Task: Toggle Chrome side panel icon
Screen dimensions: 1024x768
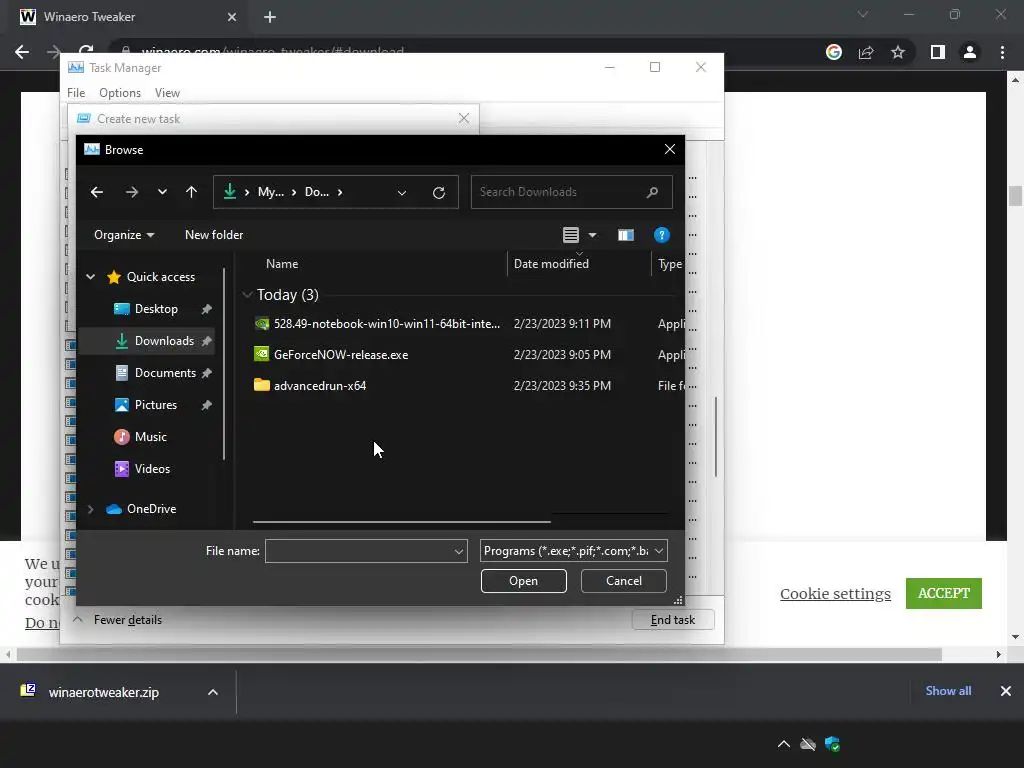Action: tap(938, 52)
